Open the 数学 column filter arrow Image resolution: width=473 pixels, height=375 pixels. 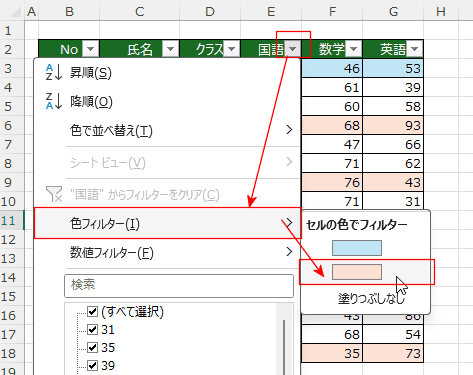click(354, 49)
